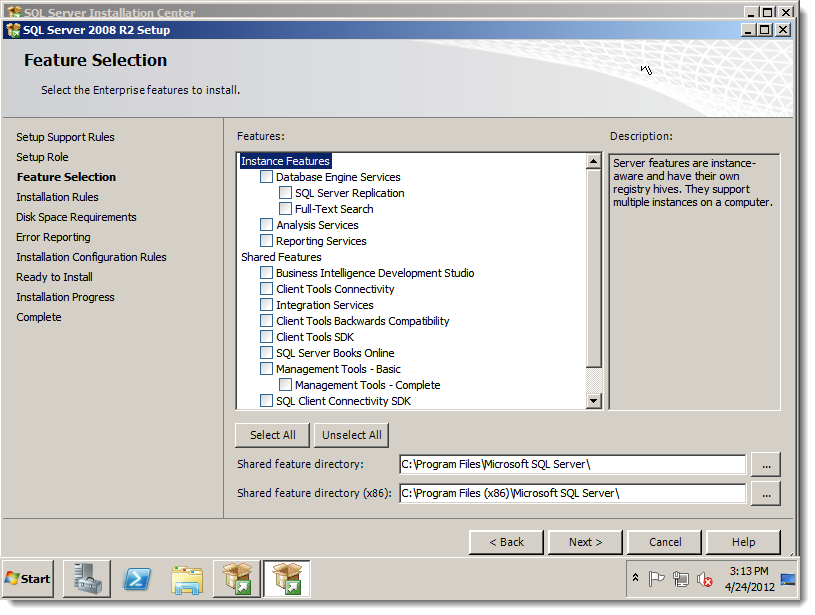Check Client Tools Backwards Compatibility
This screenshot has width=815, height=615.
click(266, 321)
